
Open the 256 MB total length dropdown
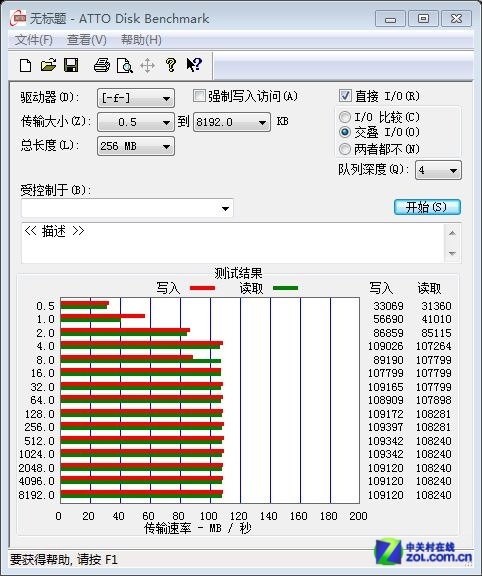pos(136,146)
